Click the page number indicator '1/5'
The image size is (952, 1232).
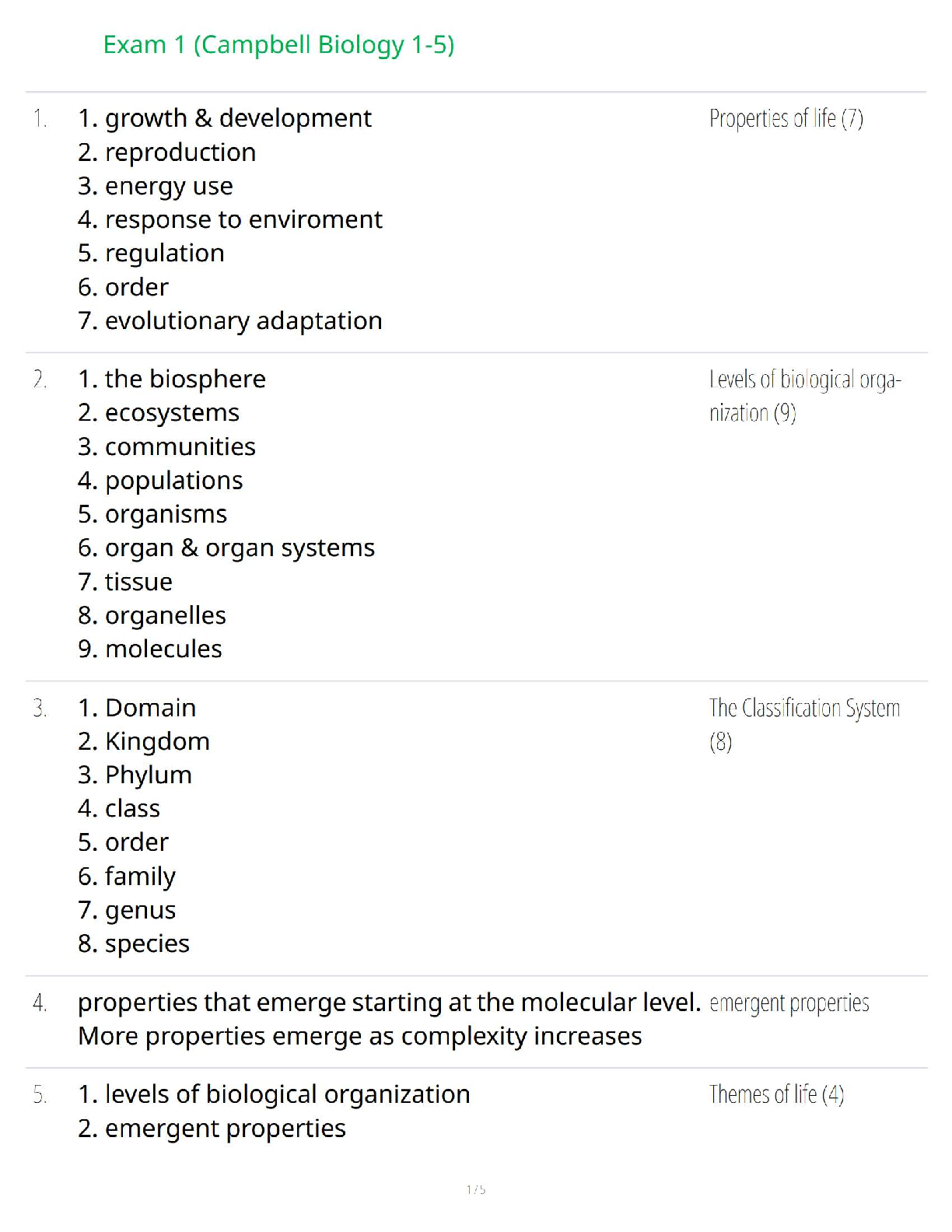pos(476,1189)
